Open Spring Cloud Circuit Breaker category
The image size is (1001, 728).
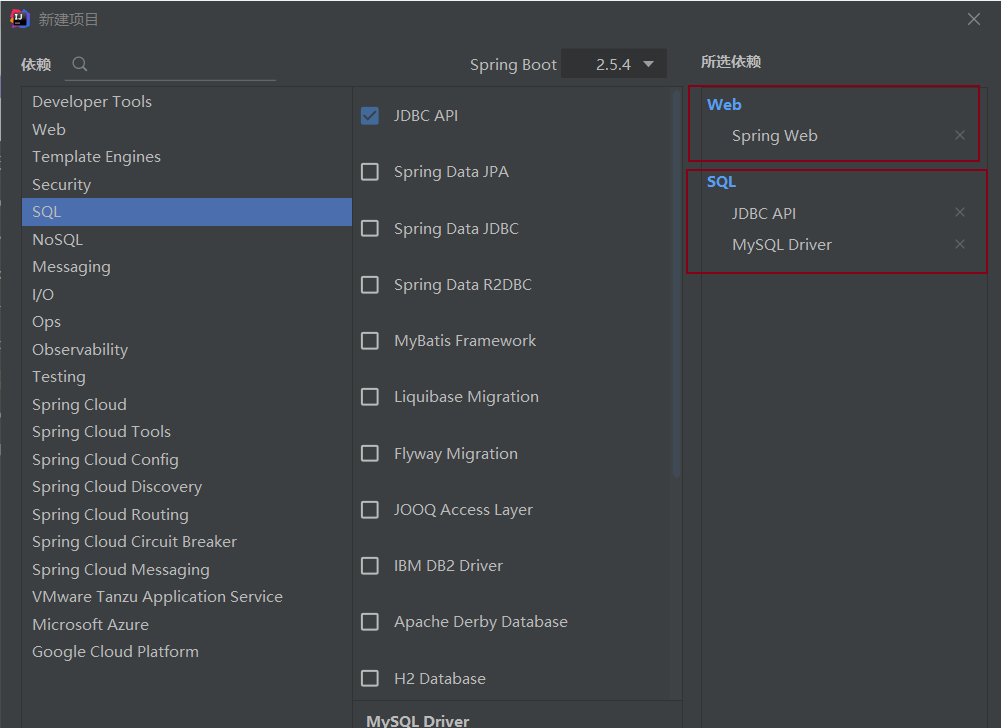pyautogui.click(x=186, y=542)
